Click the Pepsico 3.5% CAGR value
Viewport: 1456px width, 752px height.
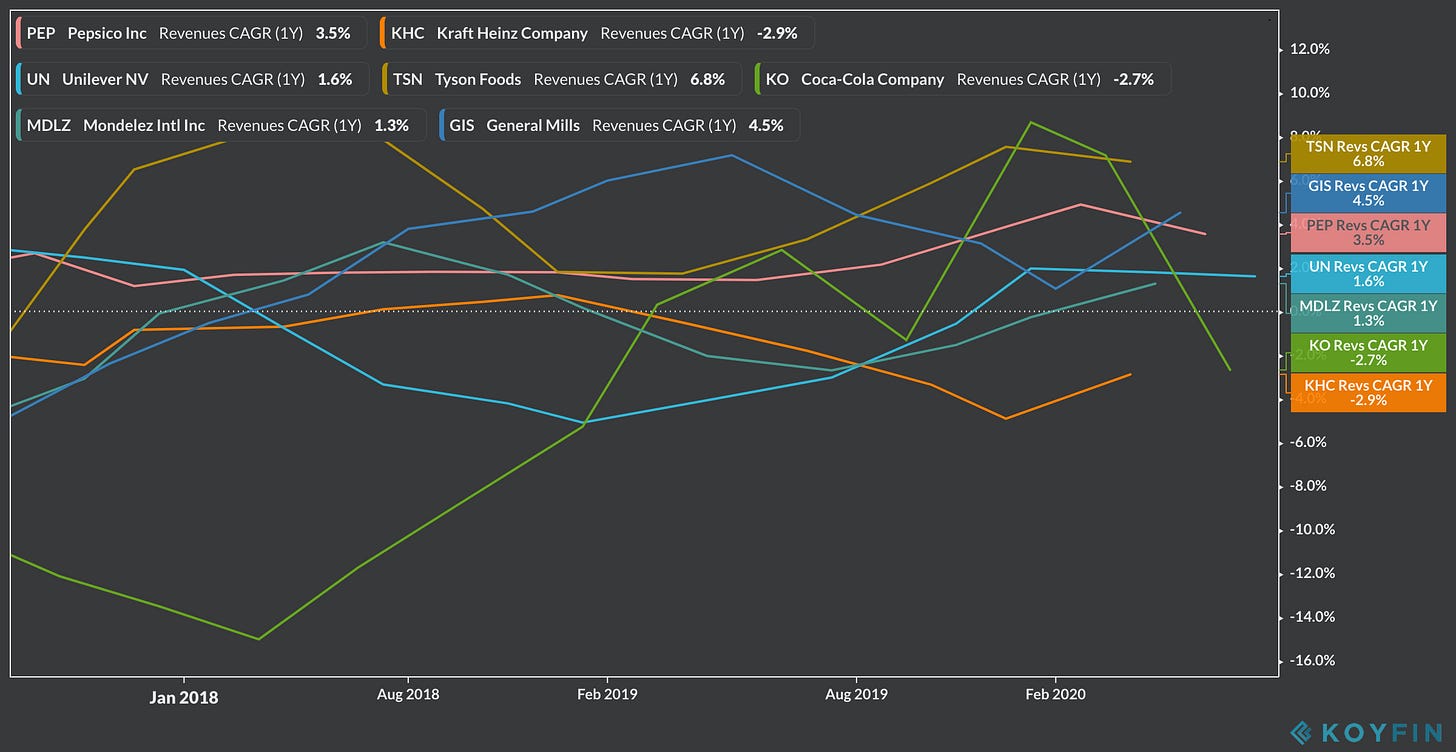[333, 33]
